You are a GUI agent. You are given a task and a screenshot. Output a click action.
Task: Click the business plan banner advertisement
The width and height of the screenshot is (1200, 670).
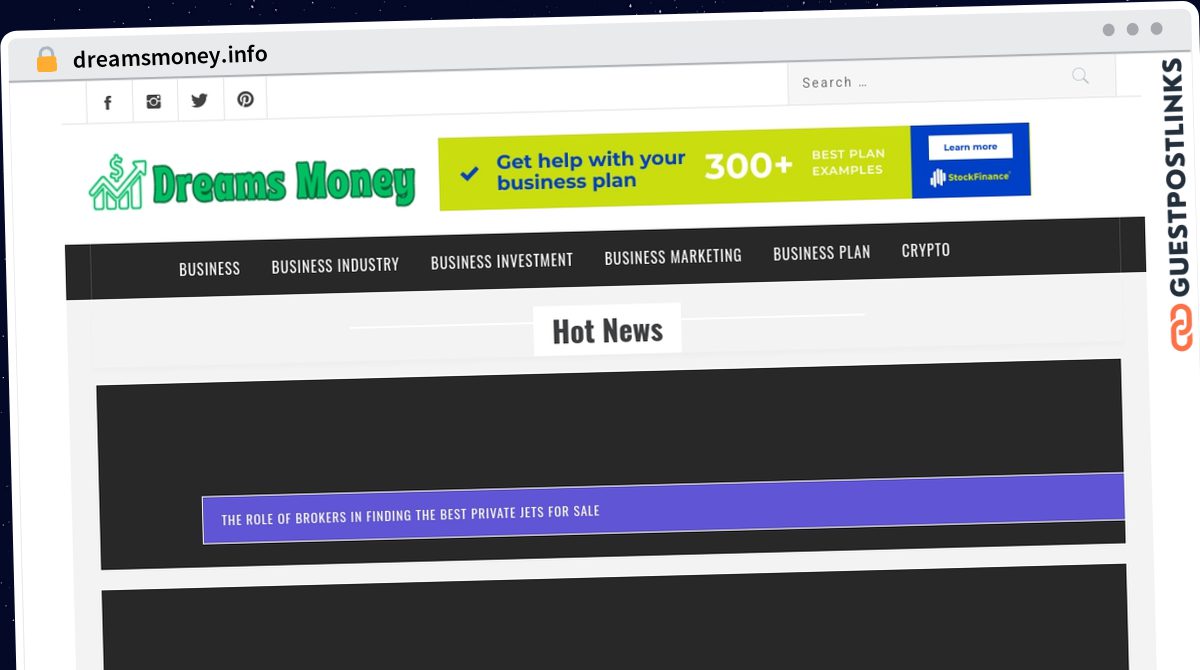coord(734,167)
